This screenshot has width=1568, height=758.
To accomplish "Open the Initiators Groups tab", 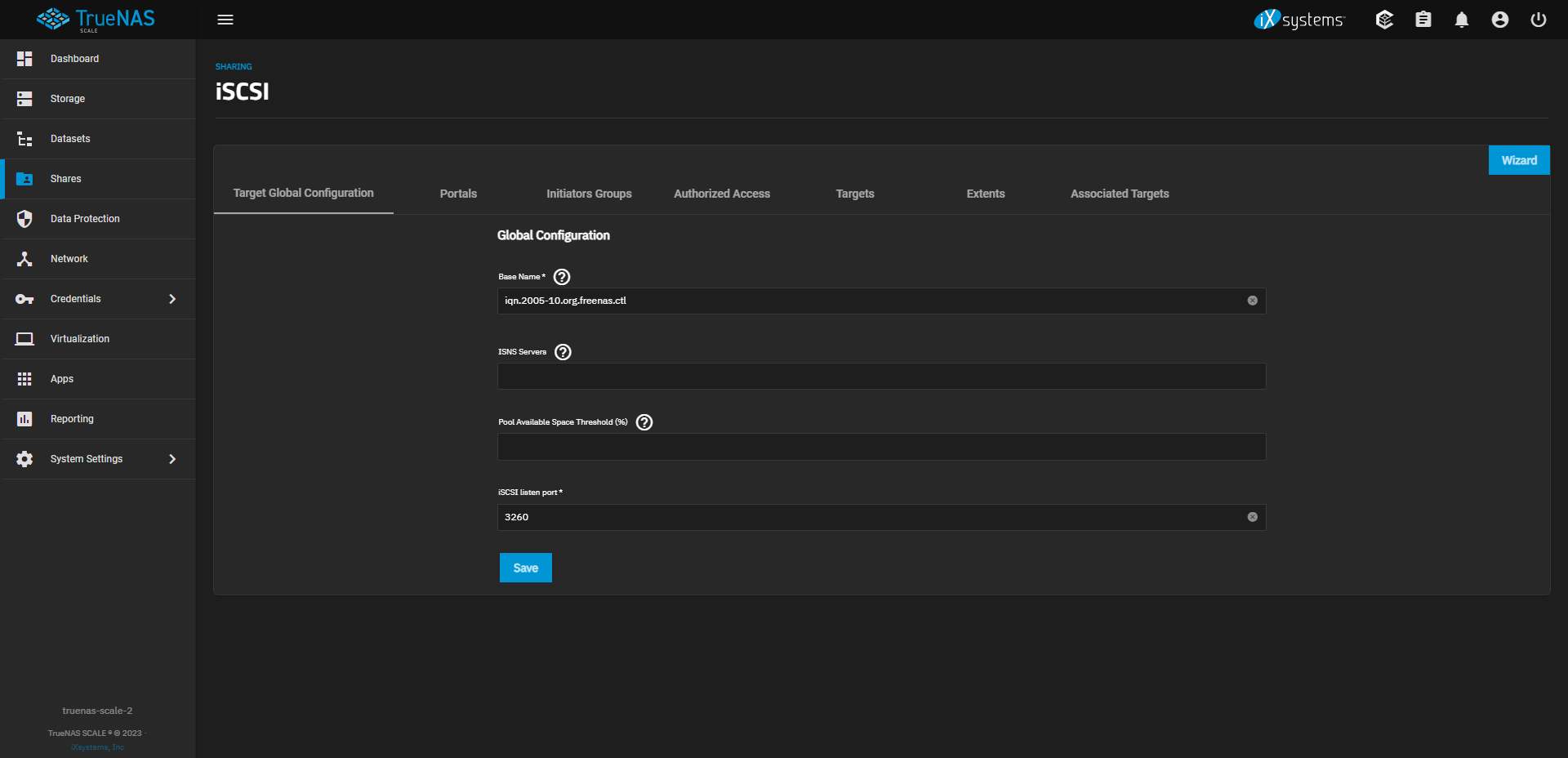I will pos(589,194).
